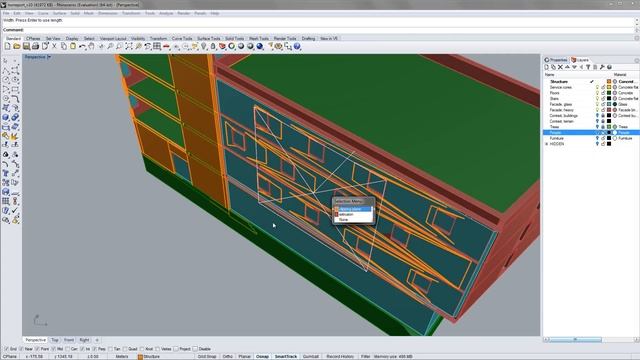Toggle SmartTrack in the status bar
This screenshot has height=360, width=640.
point(286,357)
